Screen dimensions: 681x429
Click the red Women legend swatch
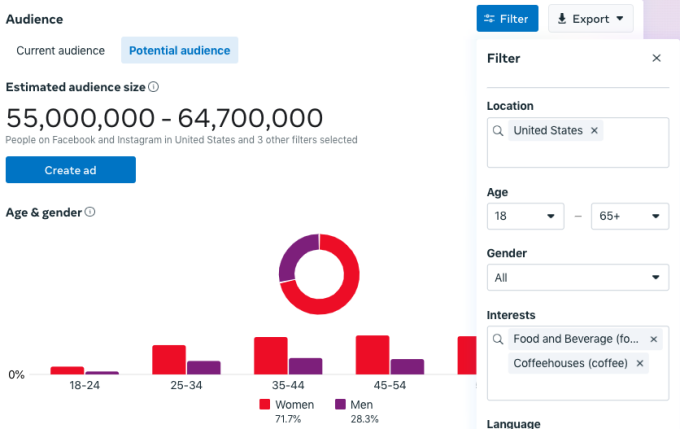(x=264, y=404)
